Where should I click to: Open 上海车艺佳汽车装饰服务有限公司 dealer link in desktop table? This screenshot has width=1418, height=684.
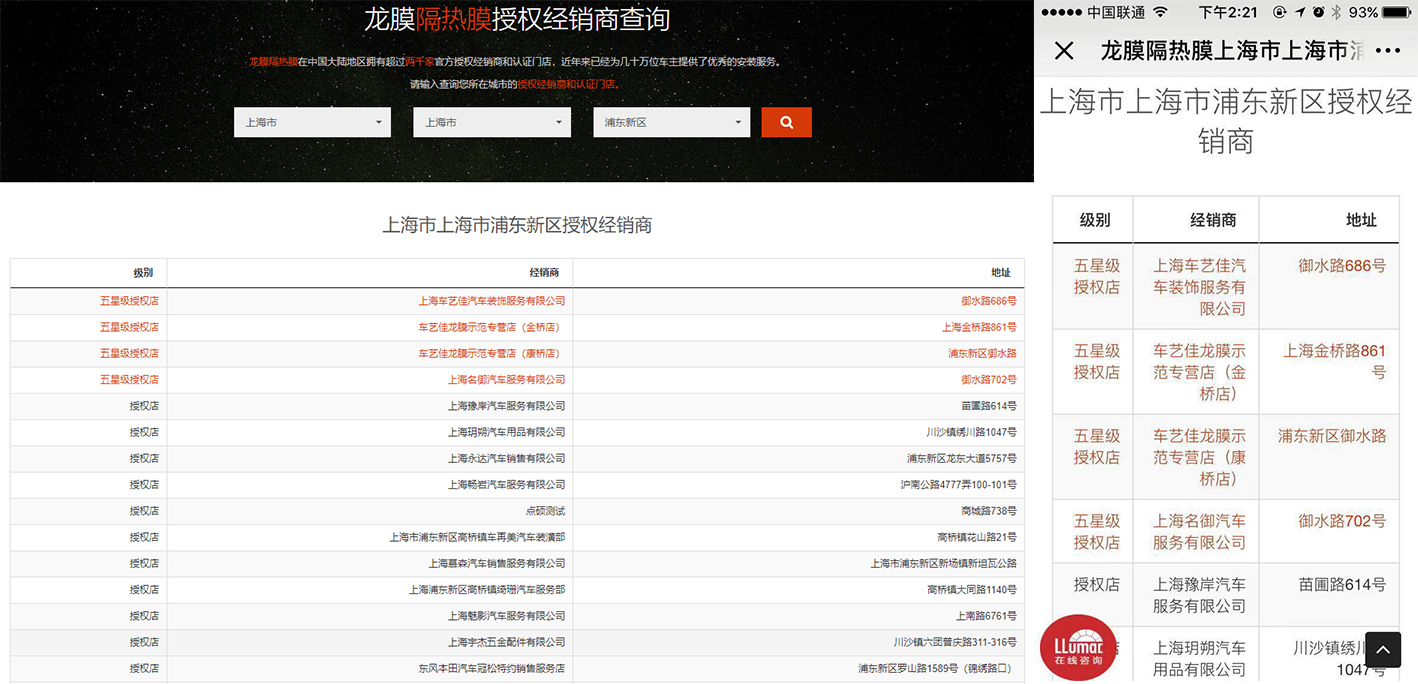point(491,301)
